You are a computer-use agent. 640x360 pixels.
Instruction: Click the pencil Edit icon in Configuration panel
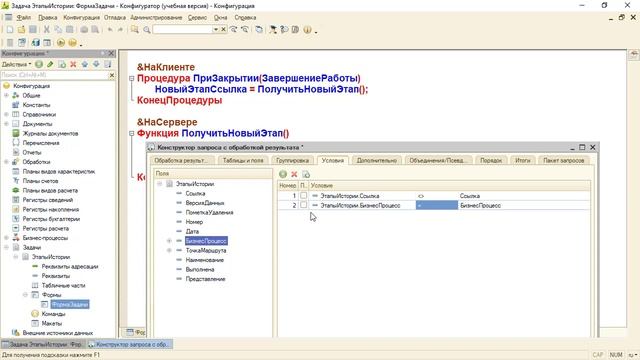[x=50, y=64]
